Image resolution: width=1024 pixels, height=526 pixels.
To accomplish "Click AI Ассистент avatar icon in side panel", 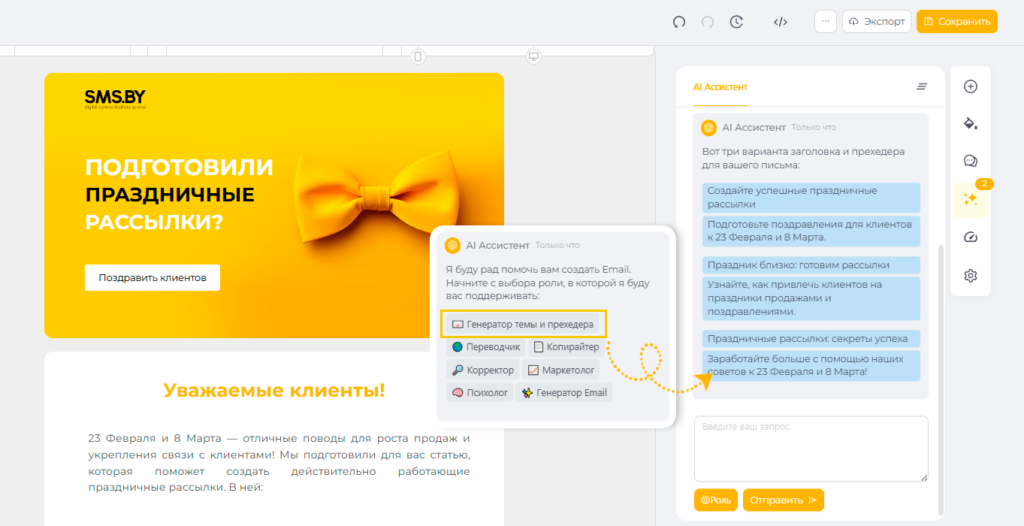I will [709, 127].
